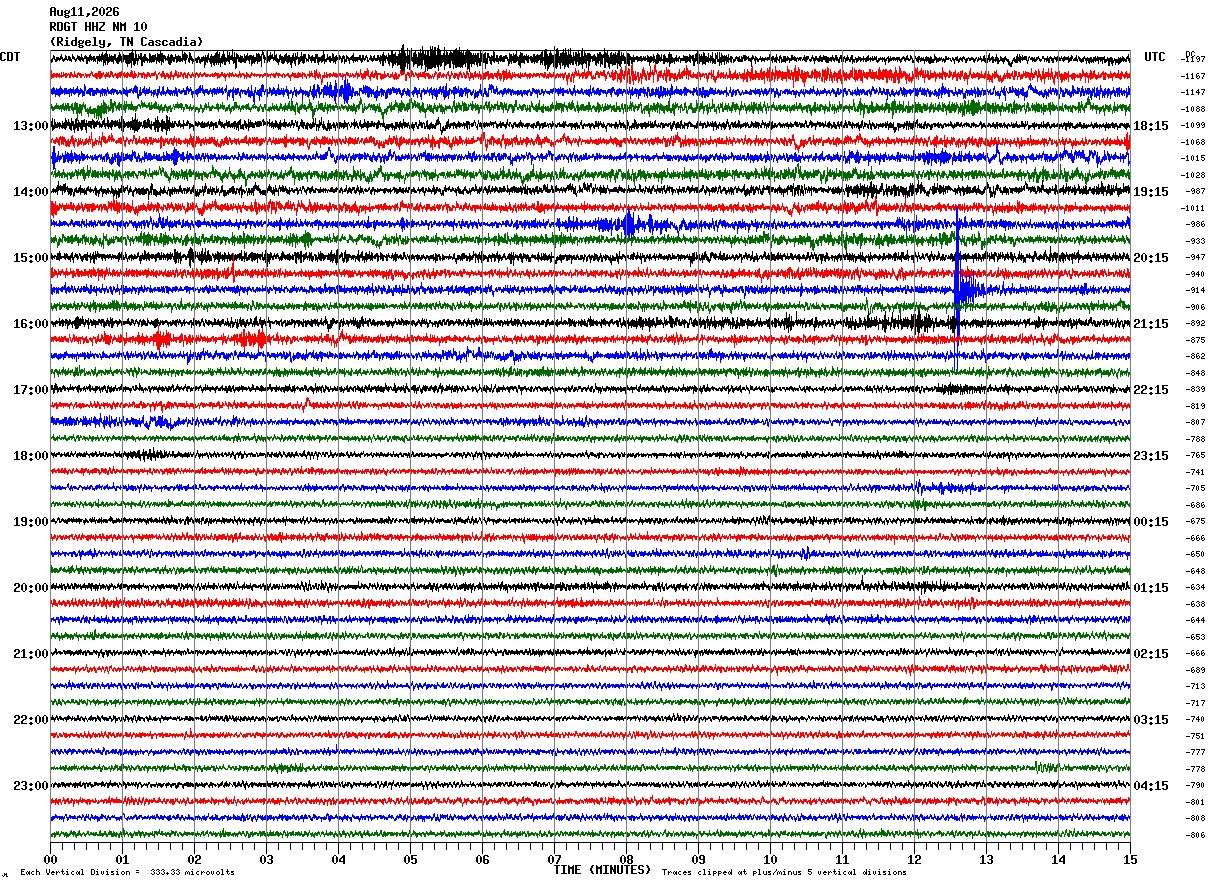The image size is (1210, 886).
Task: Click the -1099 DC offset value
Action: point(1194,125)
